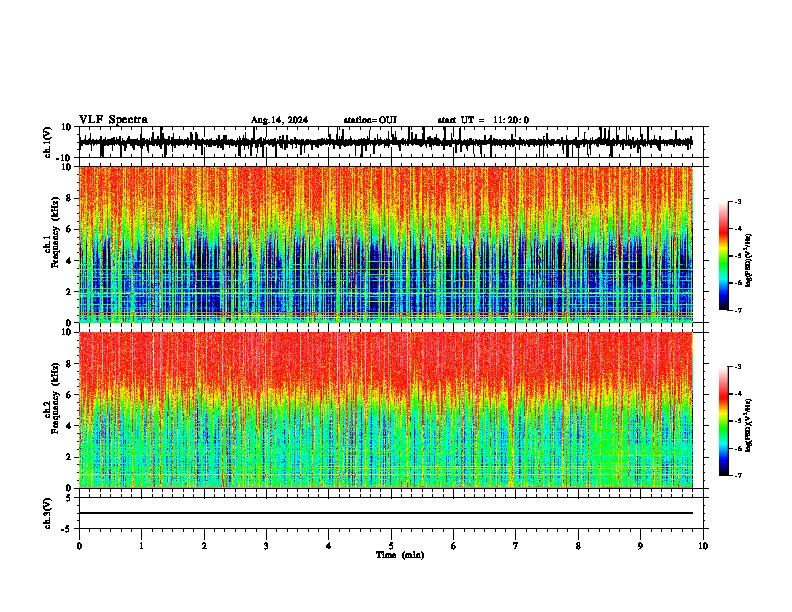Click the "start UT = 11:20:0" header text

tap(483, 120)
